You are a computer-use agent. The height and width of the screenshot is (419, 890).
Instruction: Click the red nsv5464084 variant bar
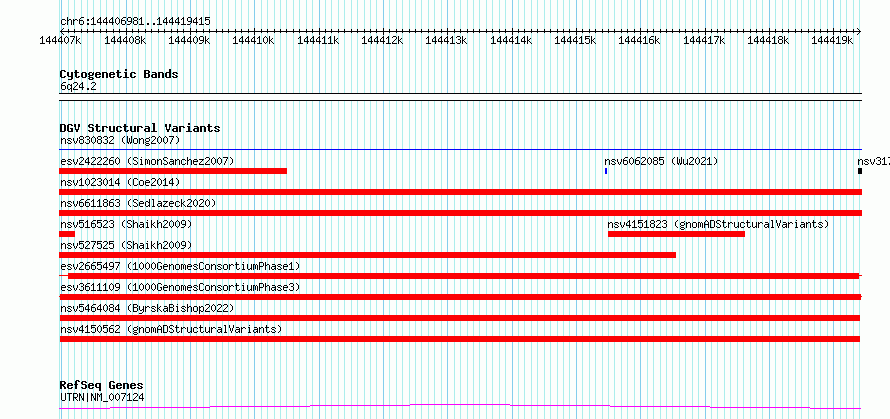point(460,318)
